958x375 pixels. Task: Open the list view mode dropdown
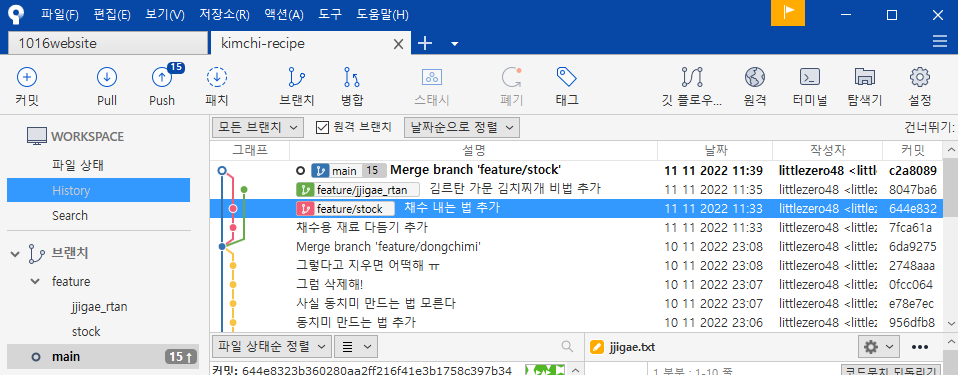(356, 347)
